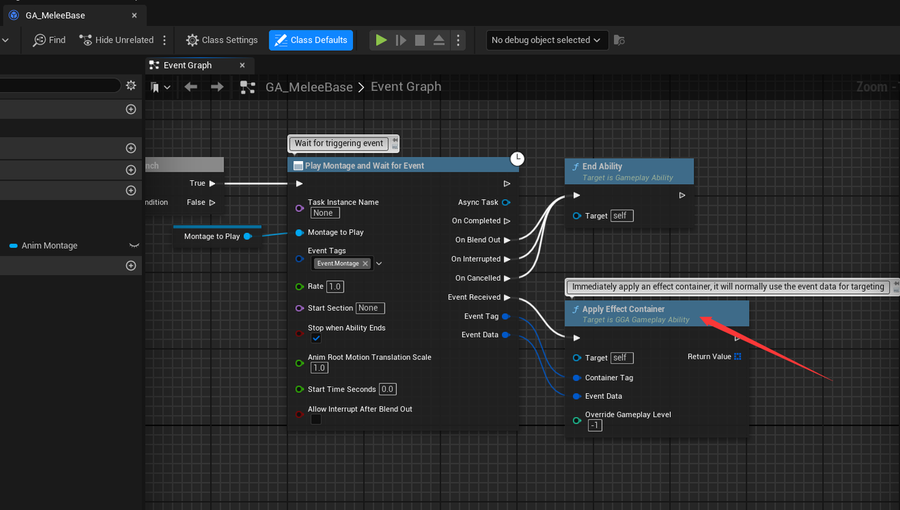Image resolution: width=900 pixels, height=510 pixels.
Task: Open play options three-dot menu
Action: point(458,40)
